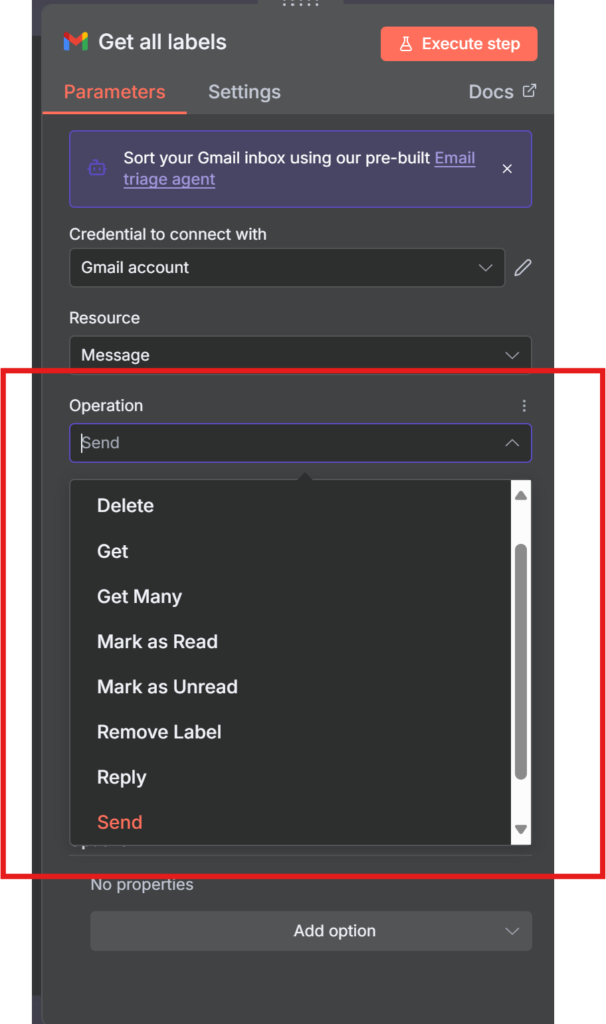This screenshot has width=606, height=1024.
Task: Click the scrollbar down arrow
Action: [x=520, y=830]
